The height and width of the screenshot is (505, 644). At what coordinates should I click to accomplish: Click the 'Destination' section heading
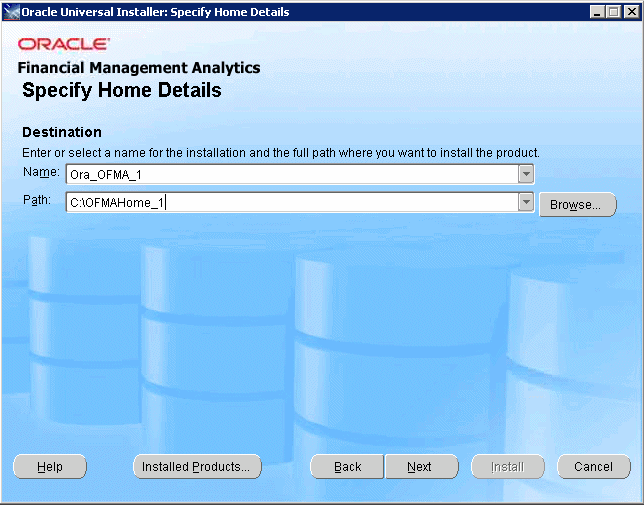tap(62, 132)
